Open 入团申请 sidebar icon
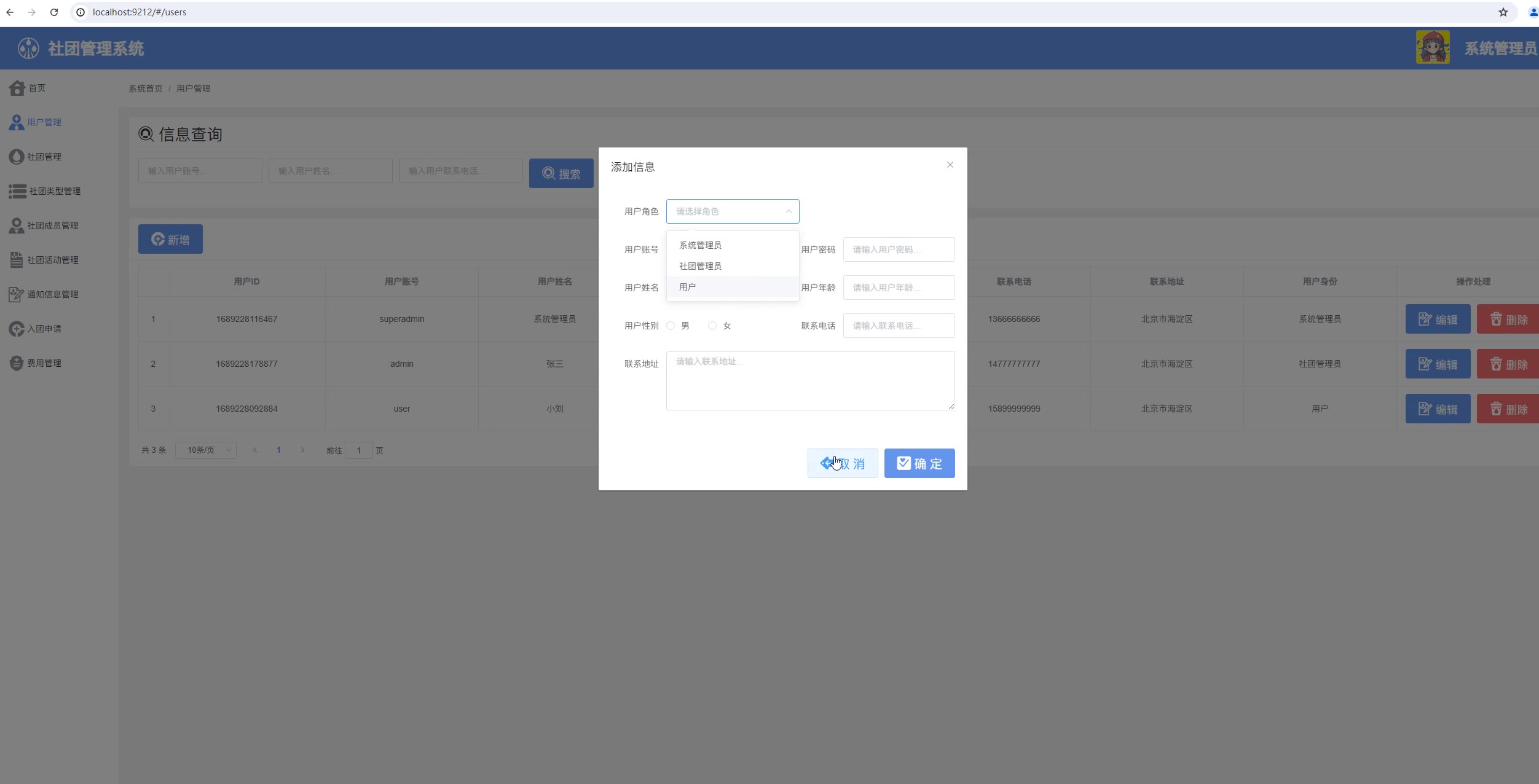 tap(17, 329)
